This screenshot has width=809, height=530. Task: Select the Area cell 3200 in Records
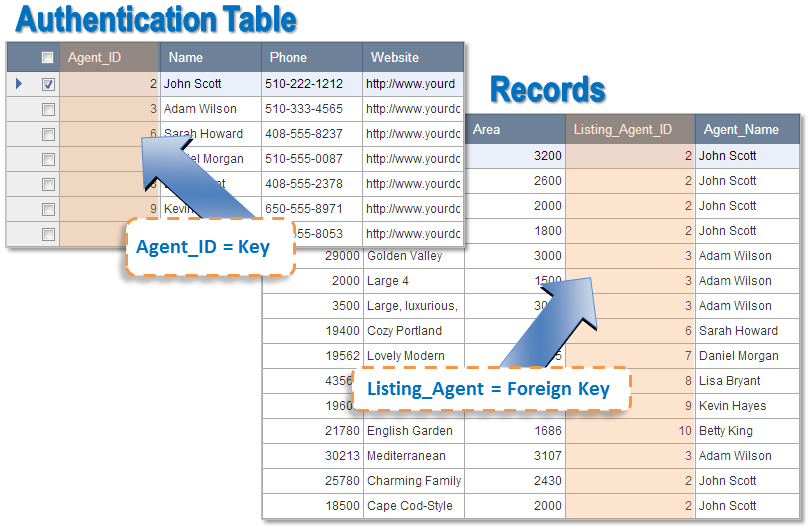[515, 156]
